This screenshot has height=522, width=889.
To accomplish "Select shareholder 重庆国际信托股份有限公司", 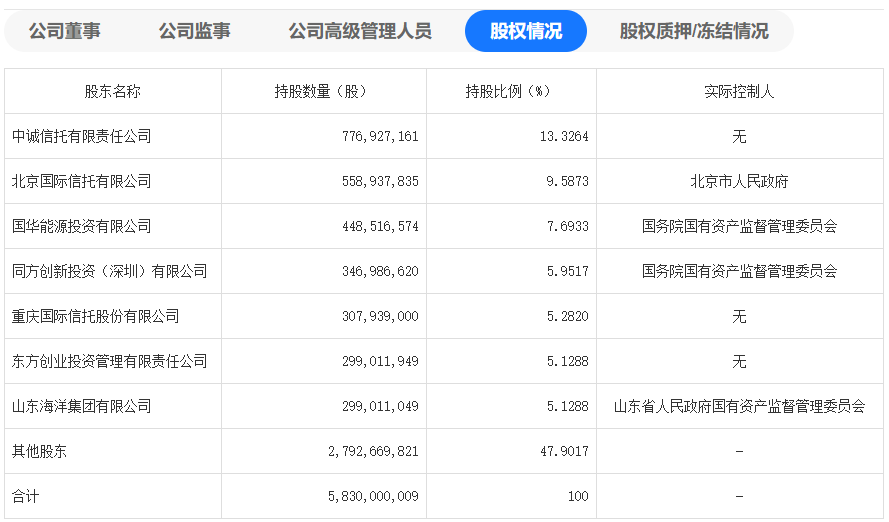I will click(95, 316).
